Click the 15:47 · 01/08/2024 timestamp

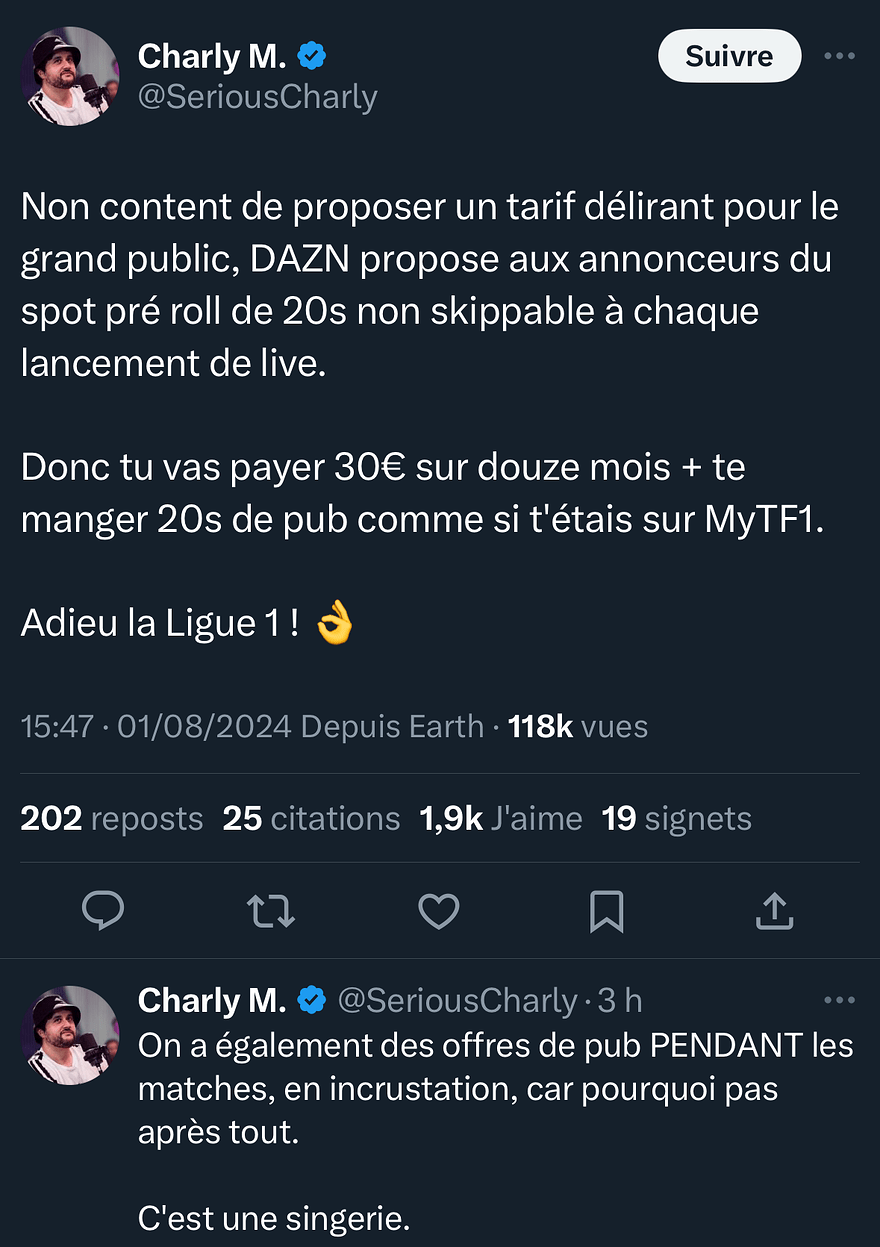156,726
